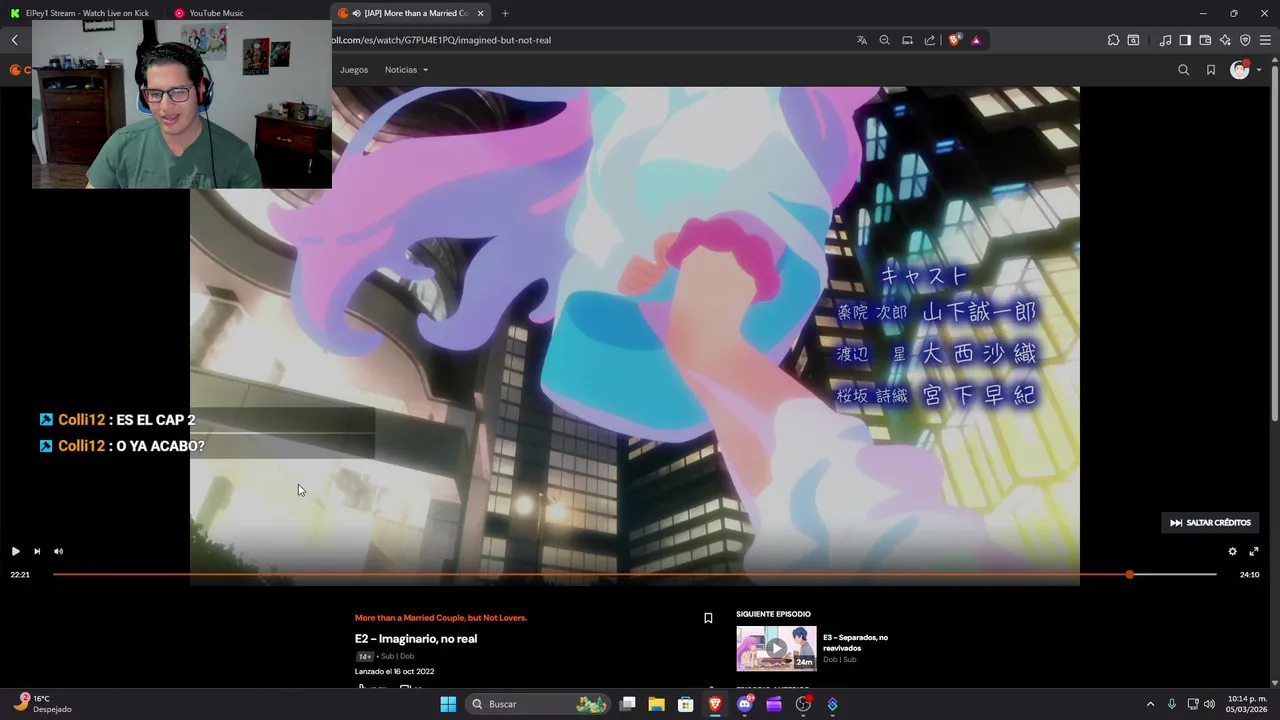This screenshot has height=720, width=1280.
Task: Search Crunchyroll with the magnifier icon
Action: click(x=1184, y=70)
